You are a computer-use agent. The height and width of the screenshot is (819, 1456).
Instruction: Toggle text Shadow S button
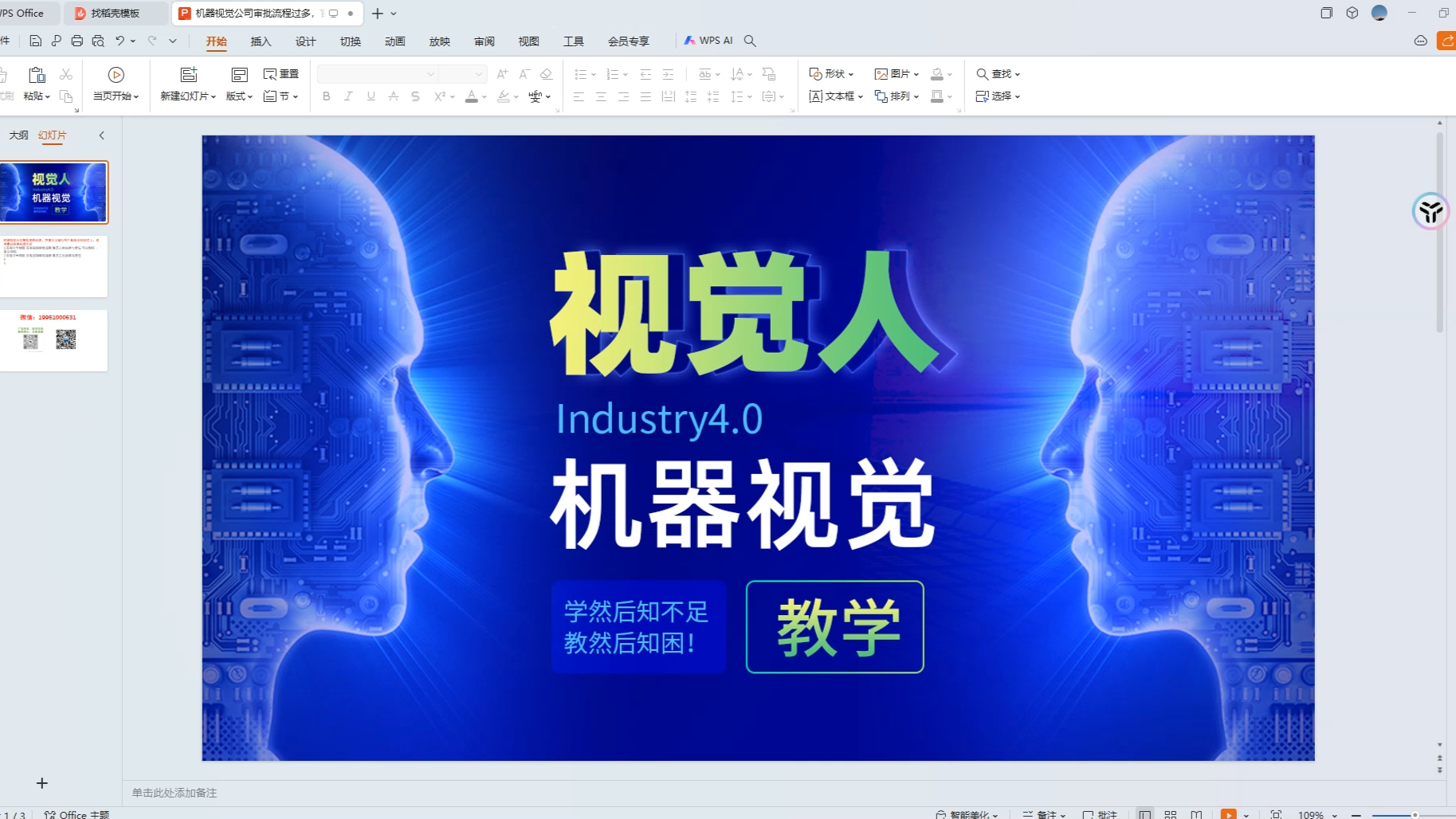[415, 96]
